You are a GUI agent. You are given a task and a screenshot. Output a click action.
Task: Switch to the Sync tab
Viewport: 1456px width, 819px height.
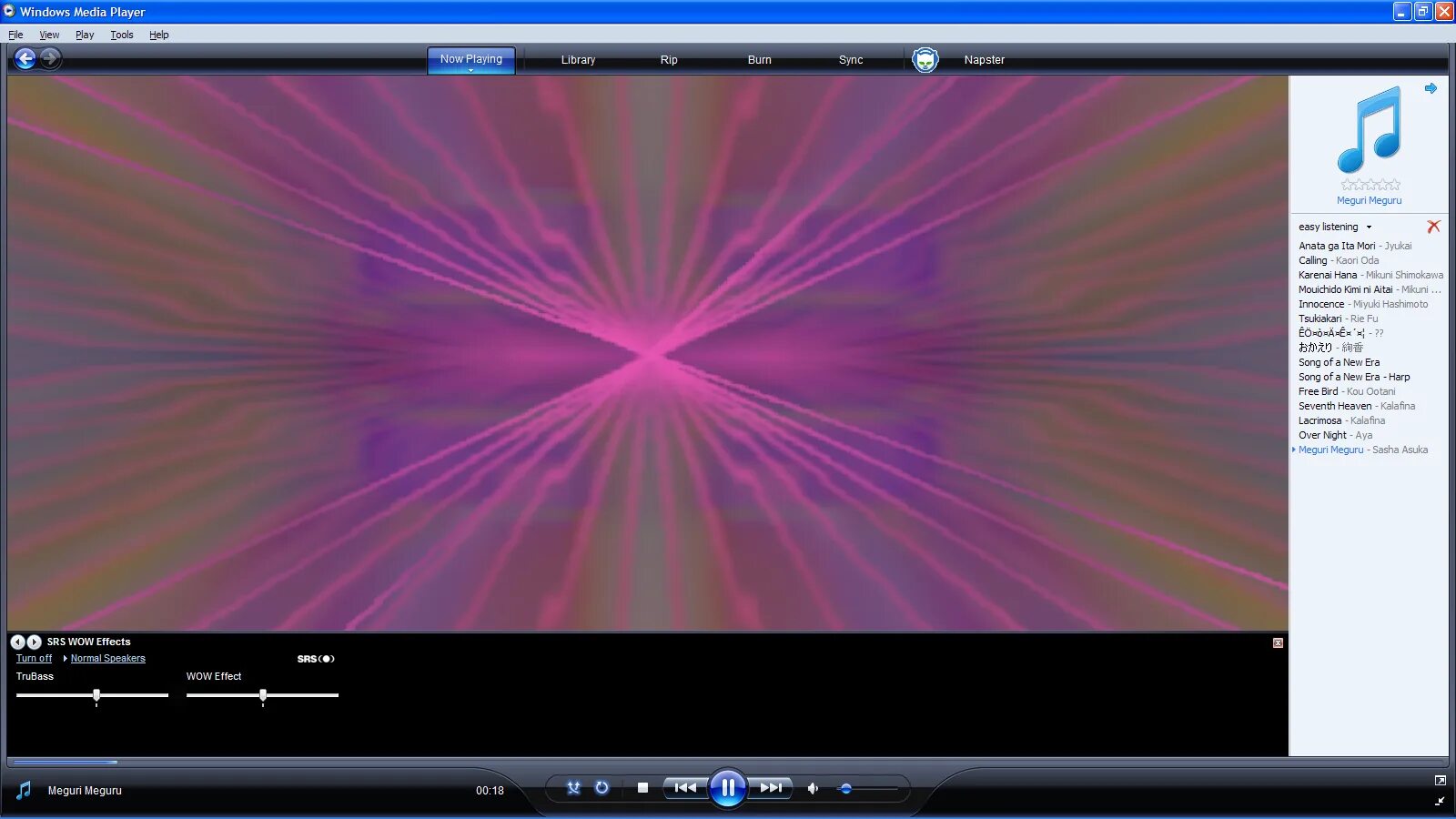tap(851, 60)
